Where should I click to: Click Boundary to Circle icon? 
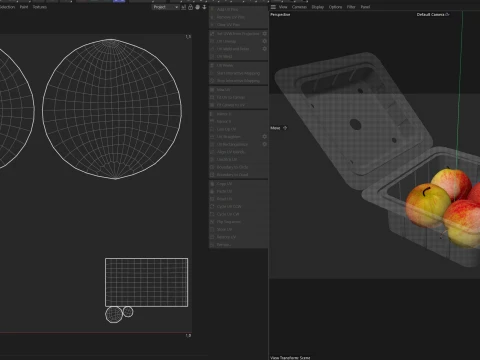(x=212, y=167)
